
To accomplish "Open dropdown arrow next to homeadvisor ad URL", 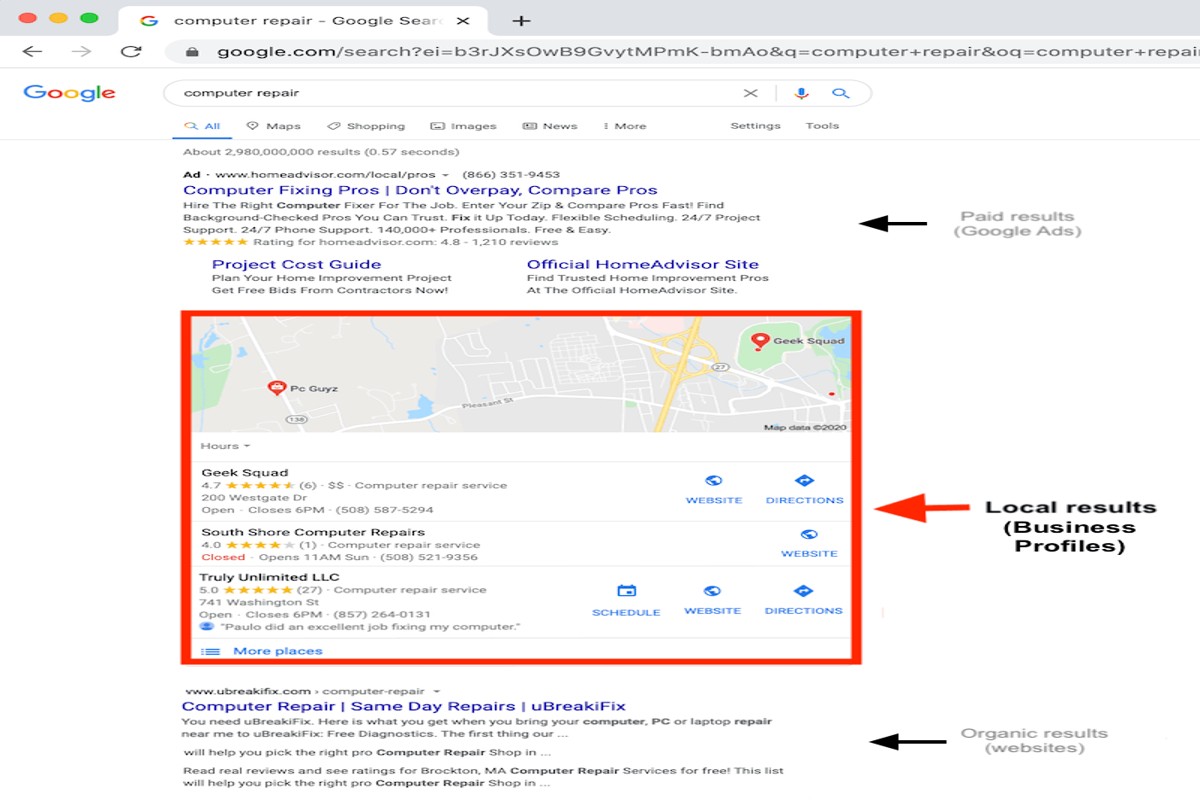I will pyautogui.click(x=445, y=175).
